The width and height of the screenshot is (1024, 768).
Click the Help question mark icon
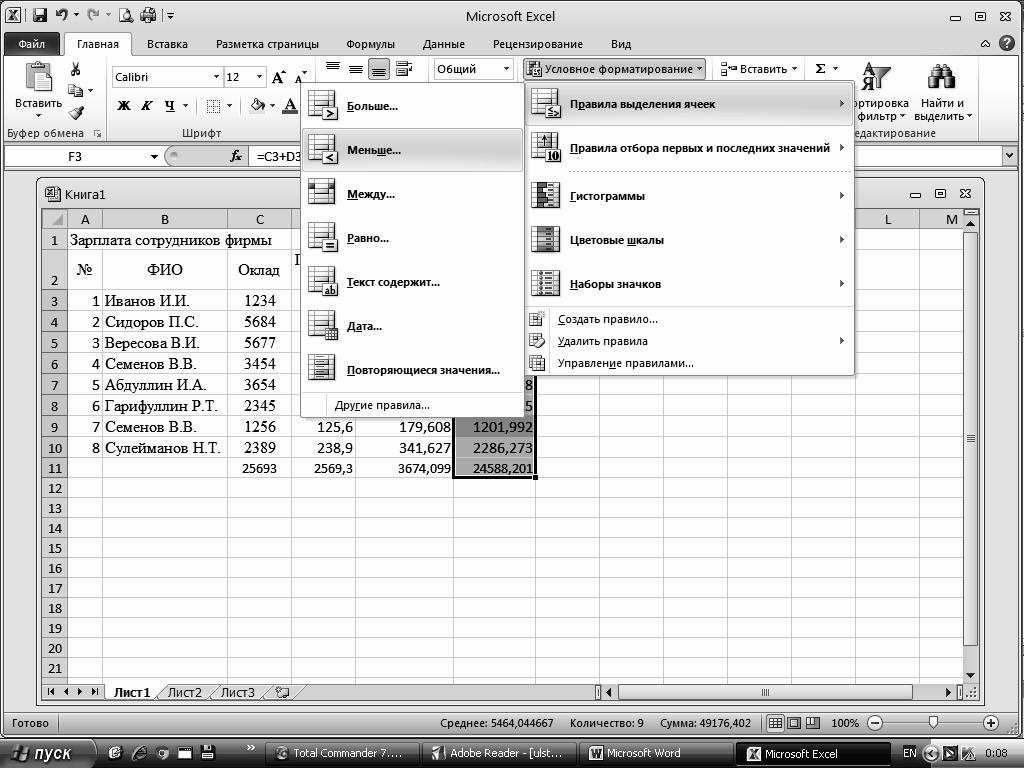point(1006,44)
